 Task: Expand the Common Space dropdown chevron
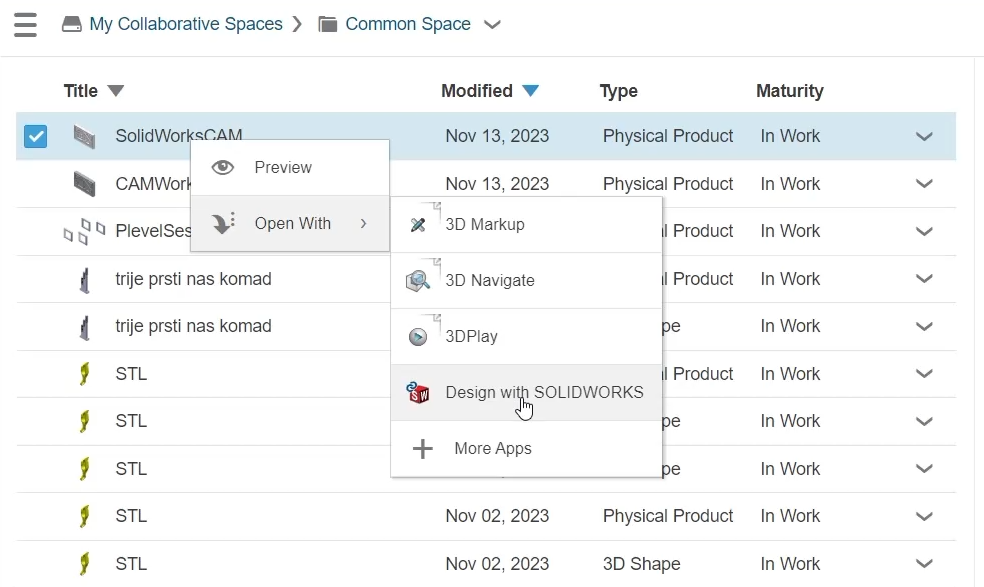click(492, 24)
